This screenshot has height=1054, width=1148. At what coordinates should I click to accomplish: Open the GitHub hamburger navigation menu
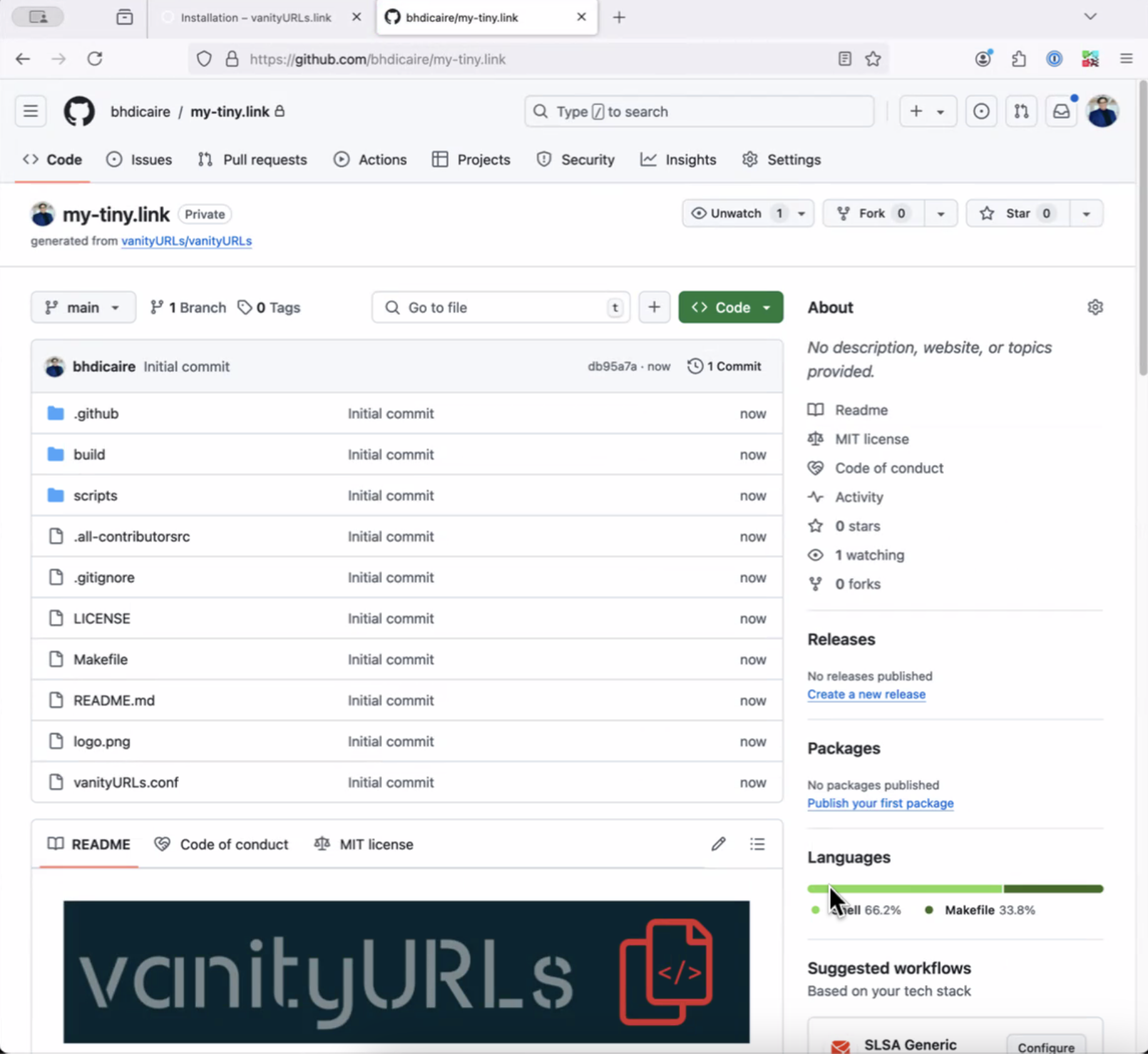[31, 111]
